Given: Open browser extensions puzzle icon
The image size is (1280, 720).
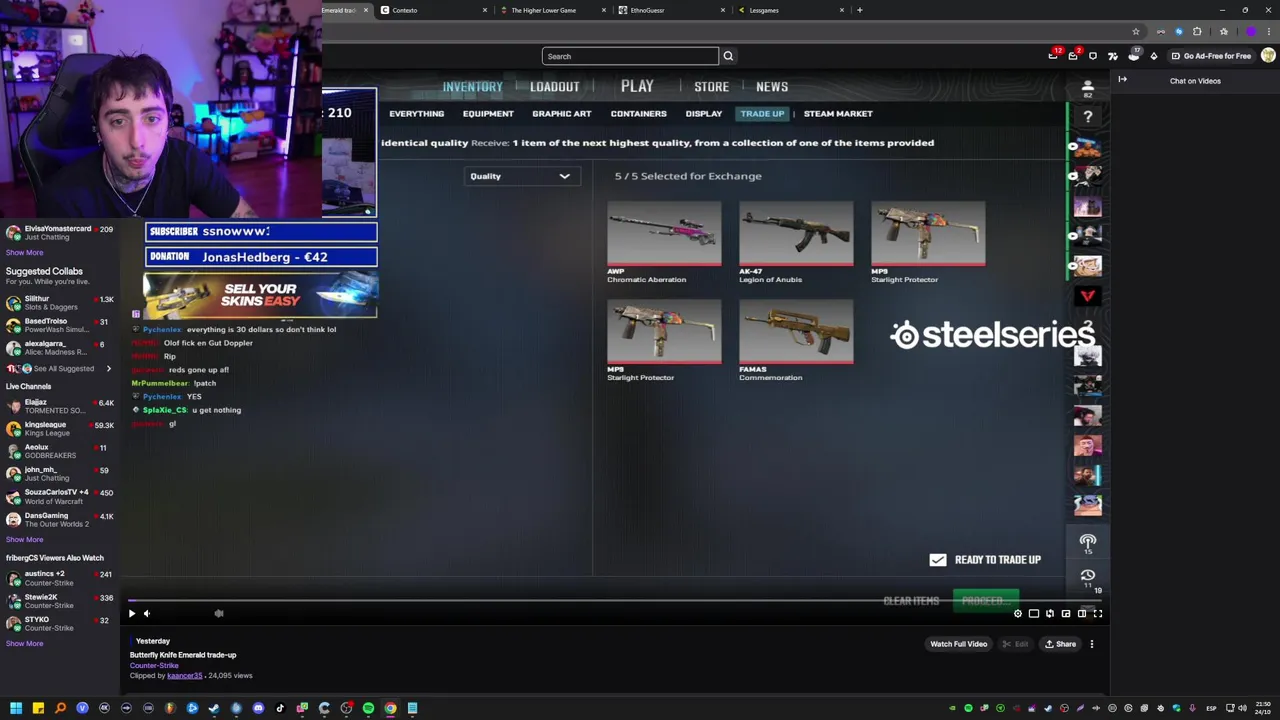Looking at the screenshot, I should coord(1197,32).
